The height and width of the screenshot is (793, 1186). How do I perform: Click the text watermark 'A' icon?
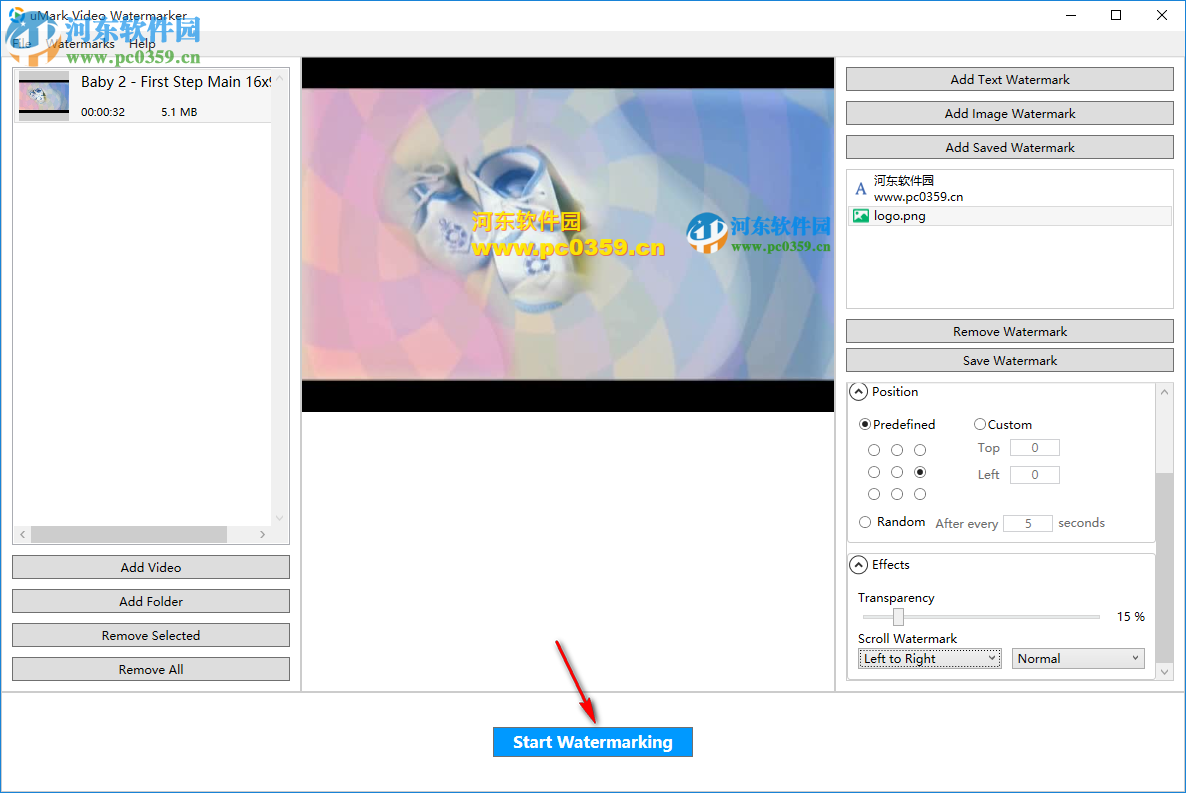click(x=861, y=188)
